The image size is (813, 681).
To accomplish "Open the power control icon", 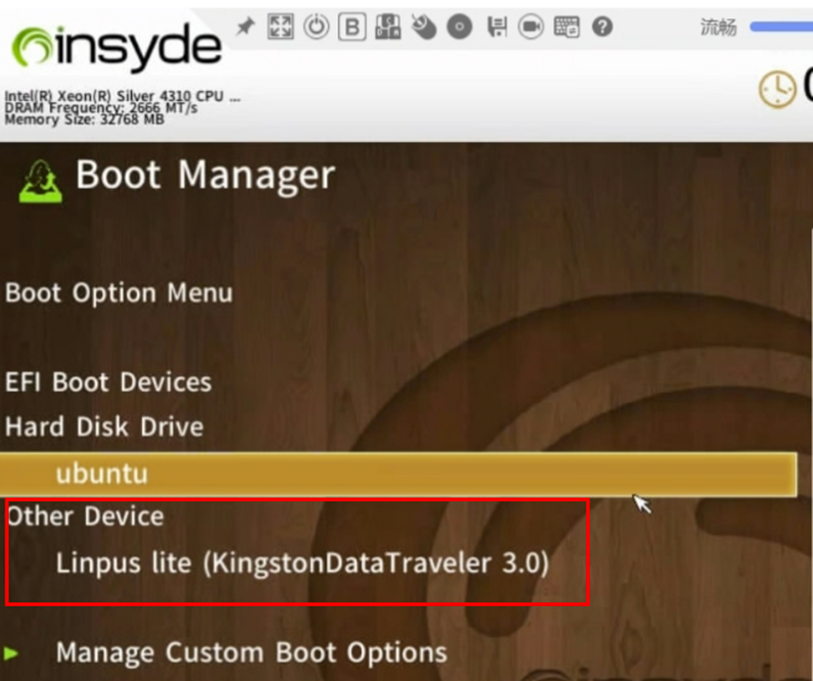I will [316, 26].
